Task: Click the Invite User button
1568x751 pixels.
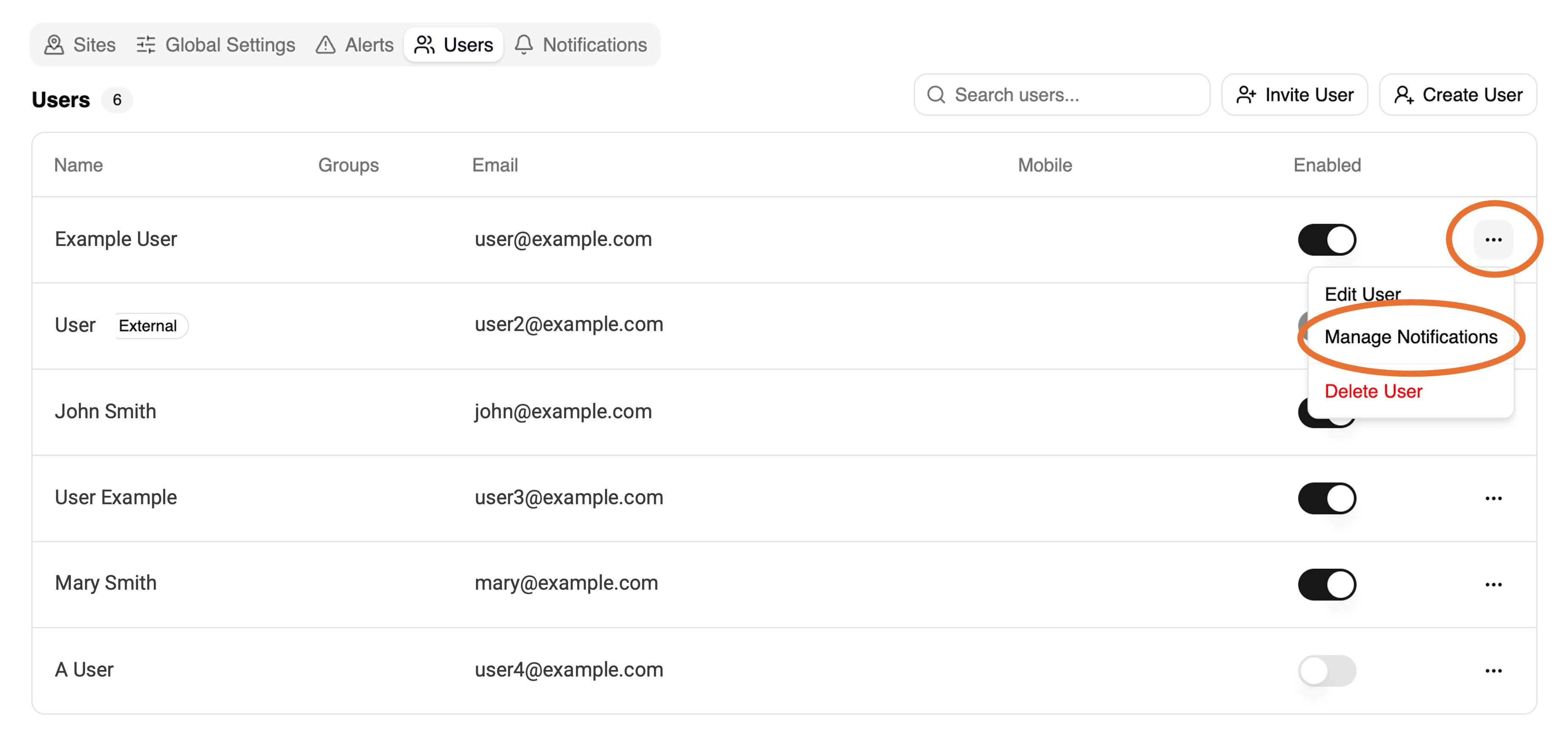Action: coord(1295,95)
